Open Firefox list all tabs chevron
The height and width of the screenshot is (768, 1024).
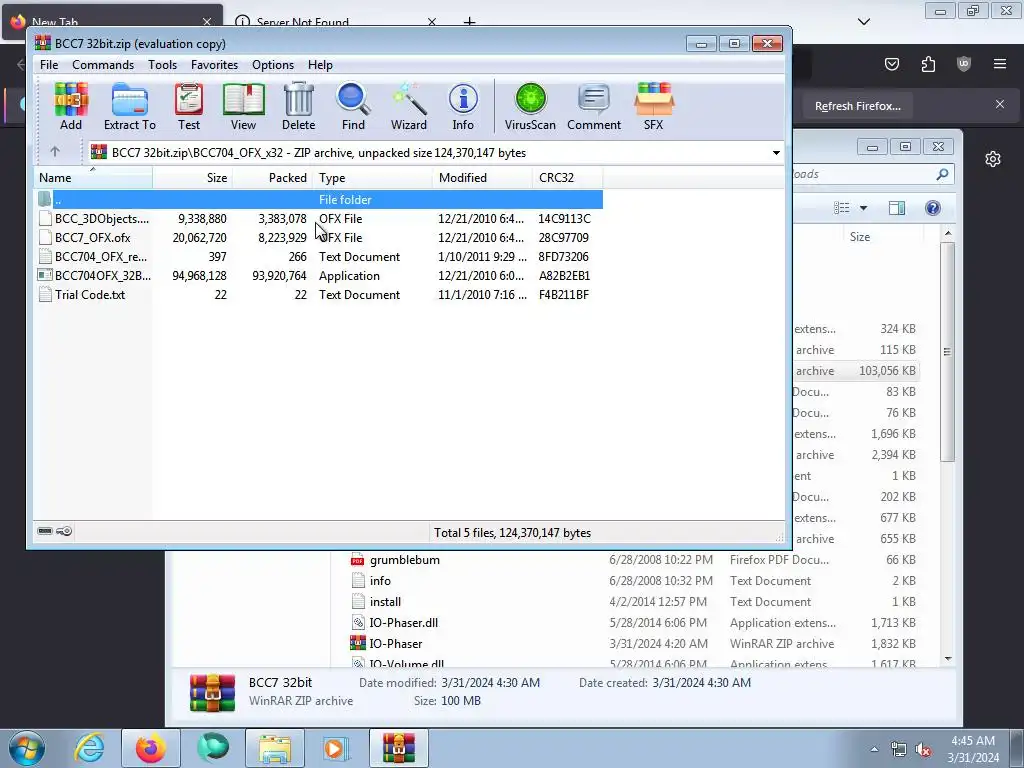tap(864, 22)
